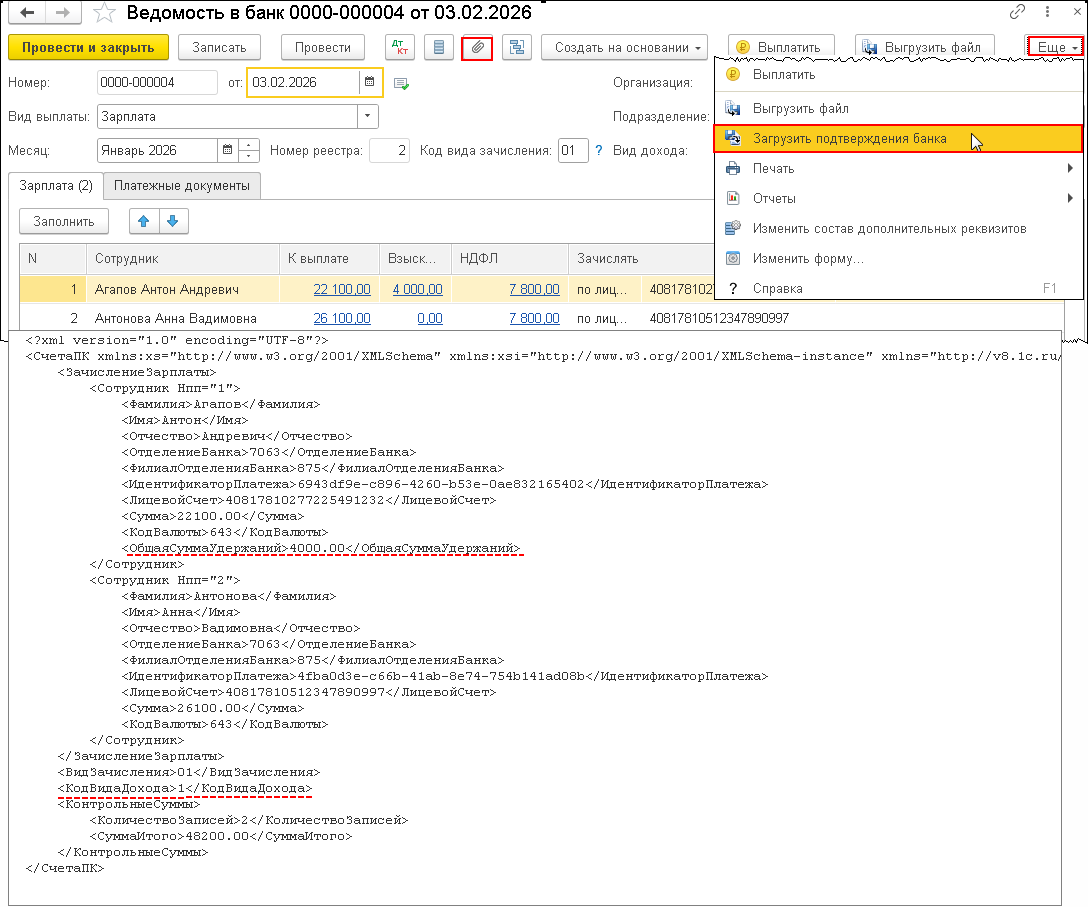The image size is (1088, 907).
Task: Click the Выплатить coin icon in the menu
Action: [x=733, y=74]
